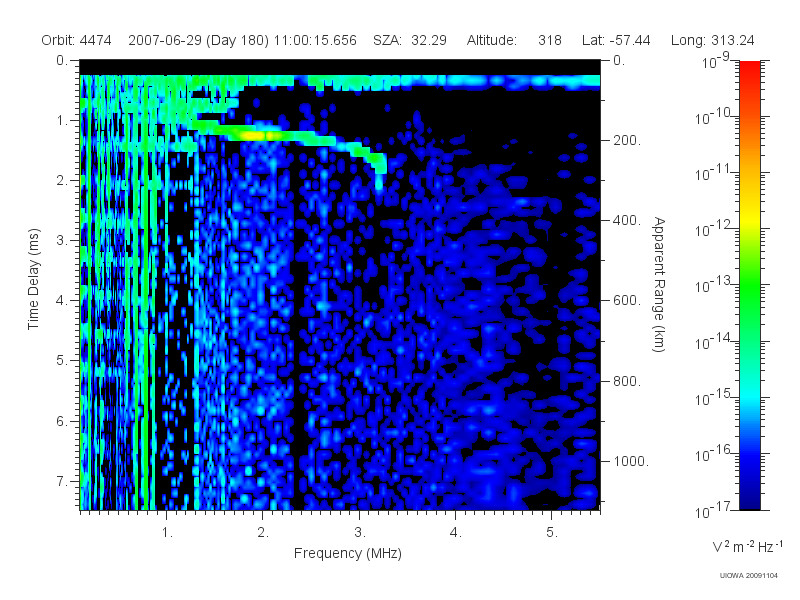Click the '7.' time delay tick label
This screenshot has height=600, width=800.
(62, 481)
